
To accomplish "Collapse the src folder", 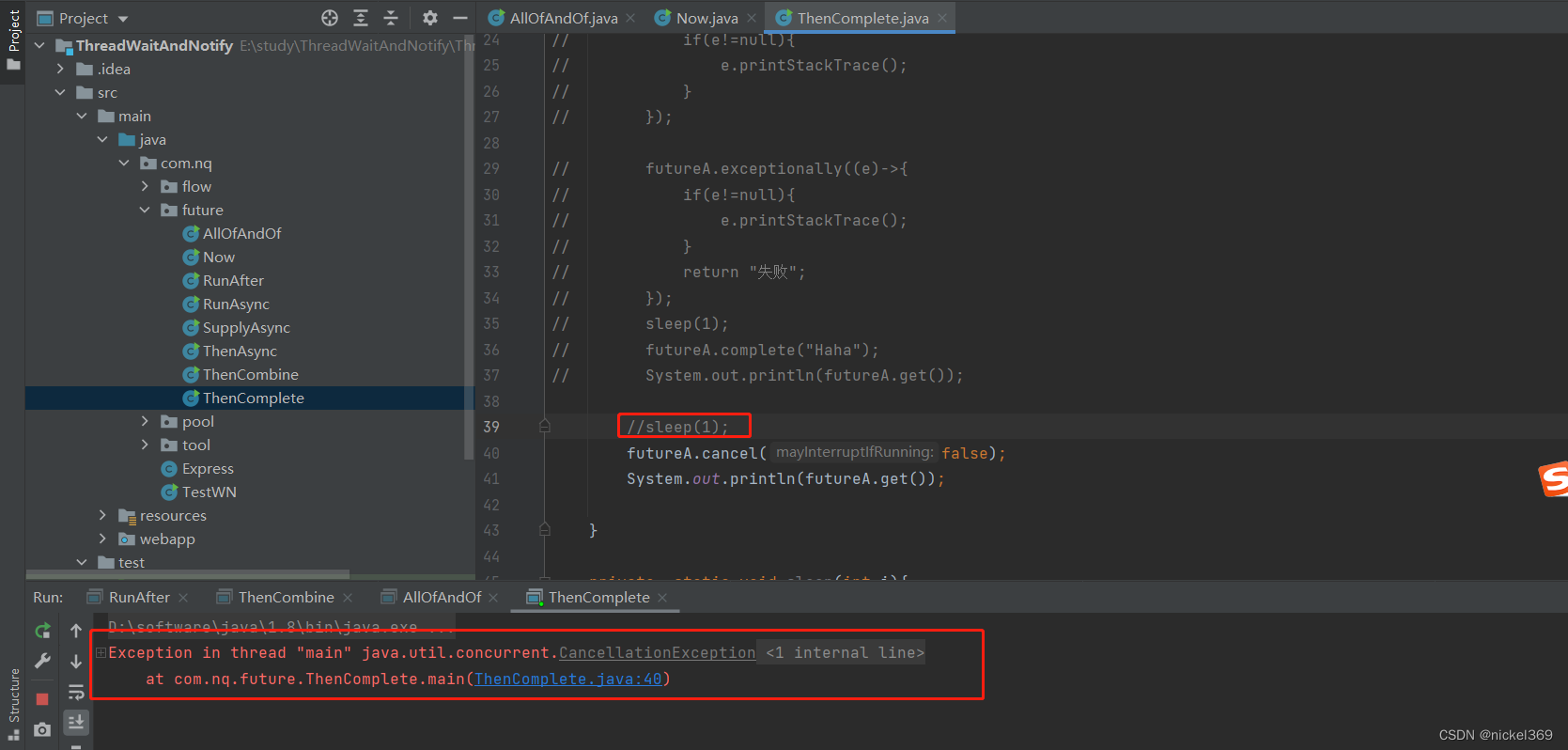I will (x=60, y=92).
